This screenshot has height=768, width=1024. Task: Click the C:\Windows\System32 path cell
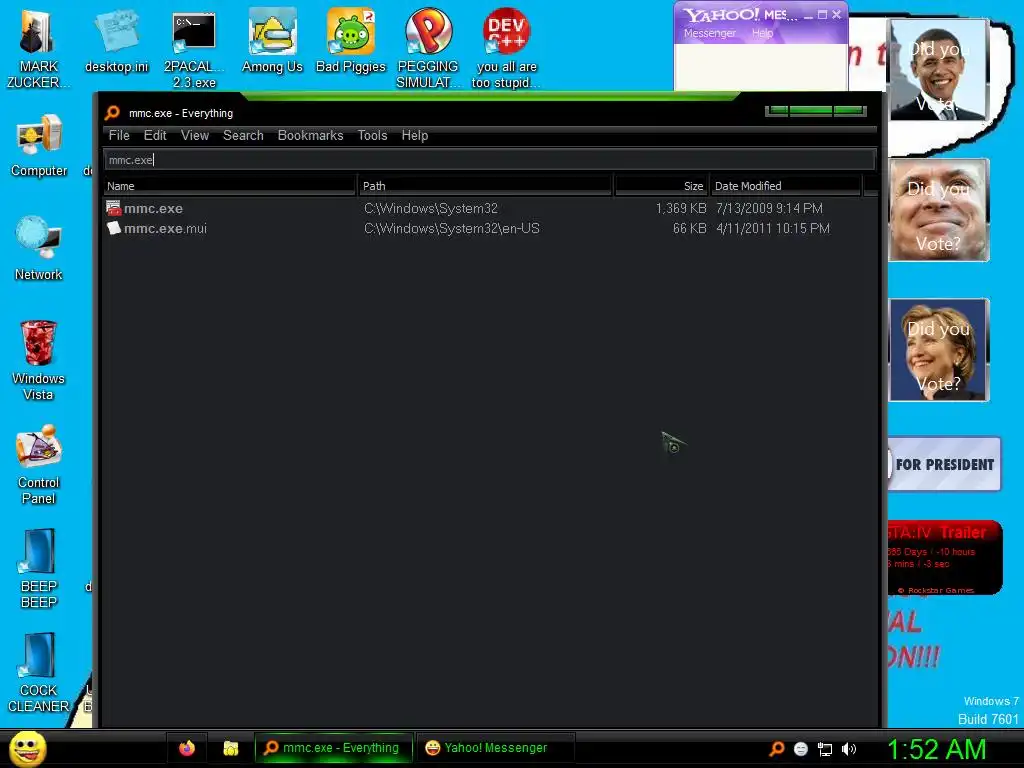[x=431, y=208]
